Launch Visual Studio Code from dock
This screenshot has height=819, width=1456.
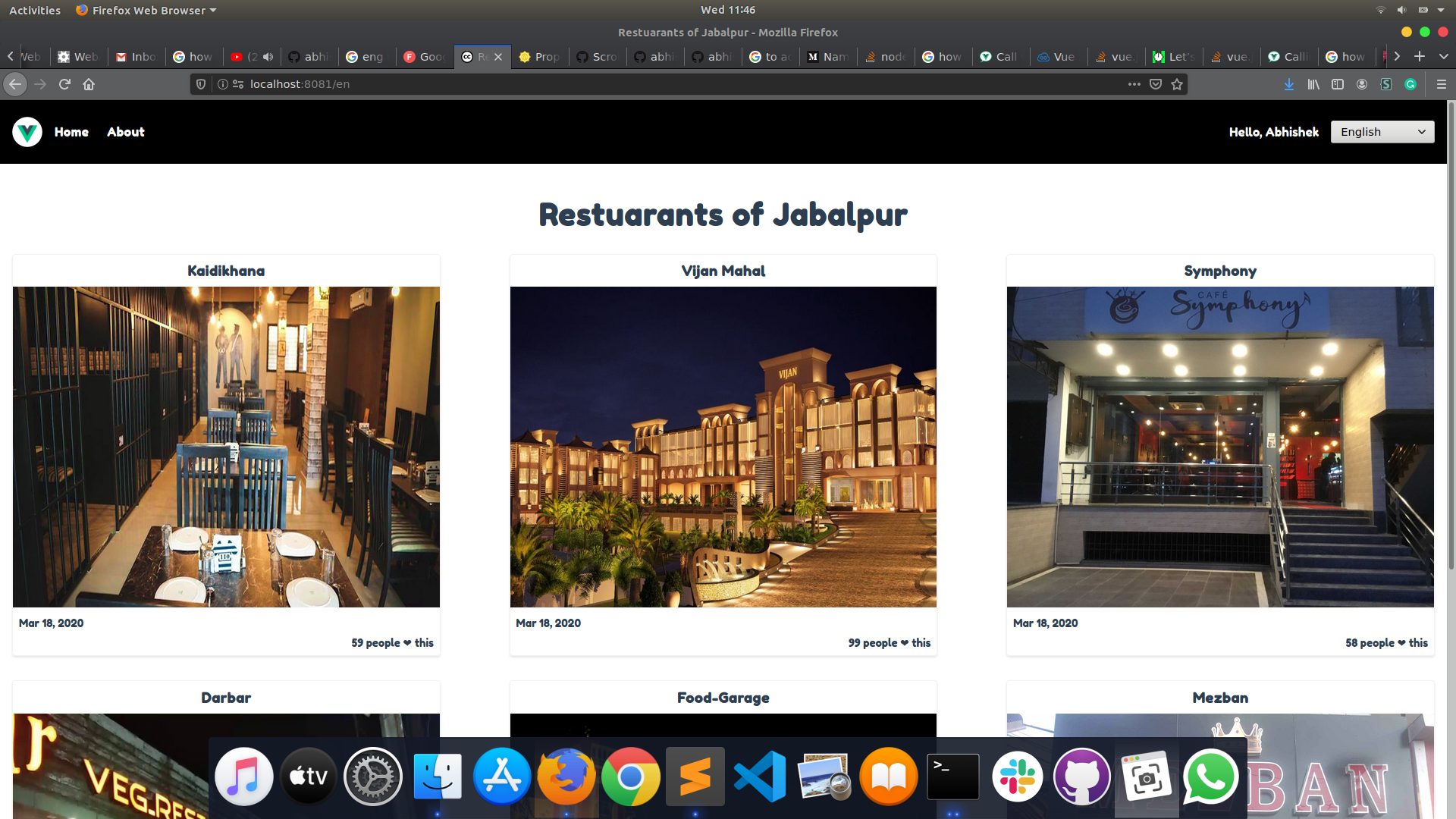click(760, 777)
